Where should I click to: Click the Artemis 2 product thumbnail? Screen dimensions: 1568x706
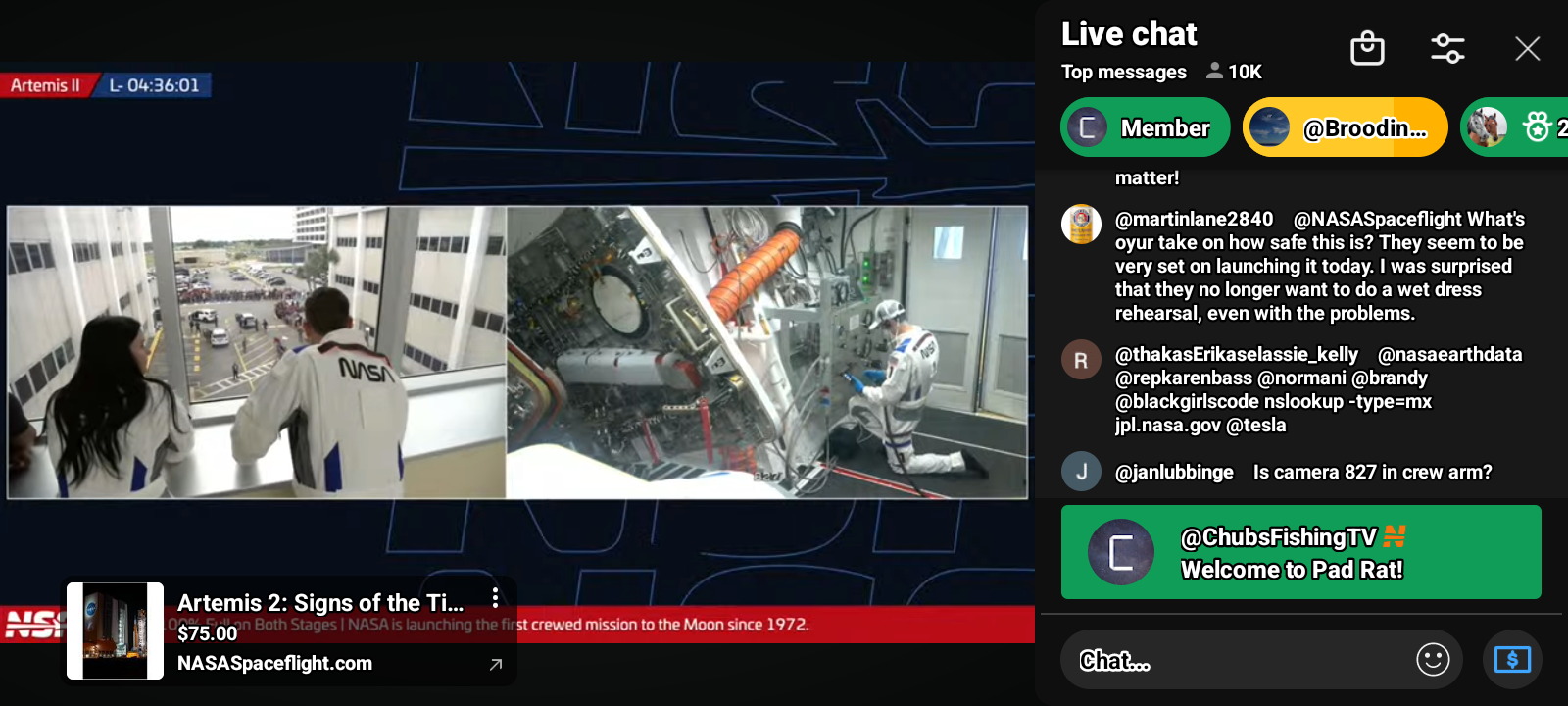[x=116, y=630]
